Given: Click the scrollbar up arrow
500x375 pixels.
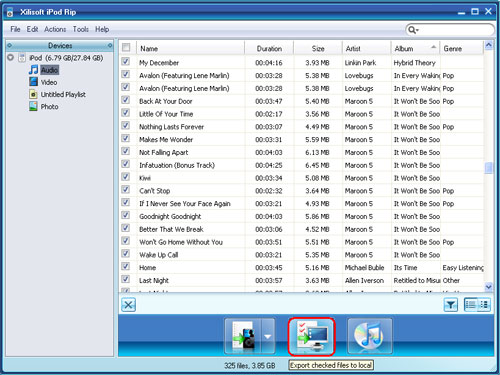Looking at the screenshot, I should [489, 45].
